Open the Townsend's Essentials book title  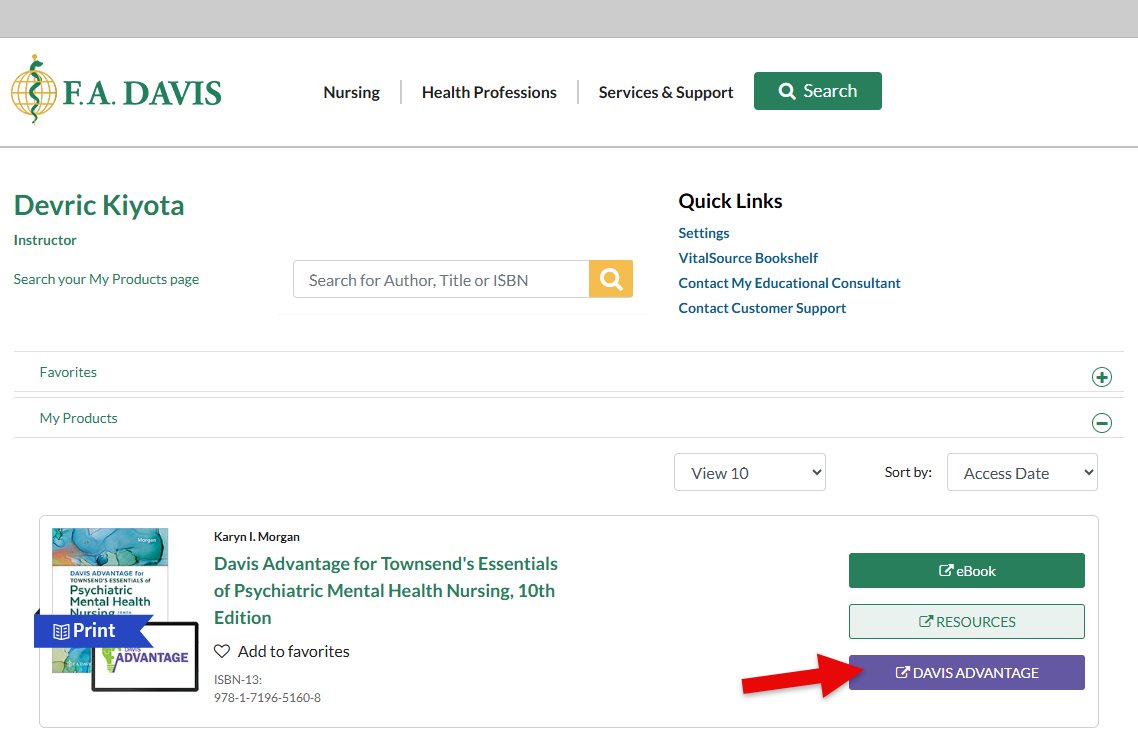click(x=386, y=590)
